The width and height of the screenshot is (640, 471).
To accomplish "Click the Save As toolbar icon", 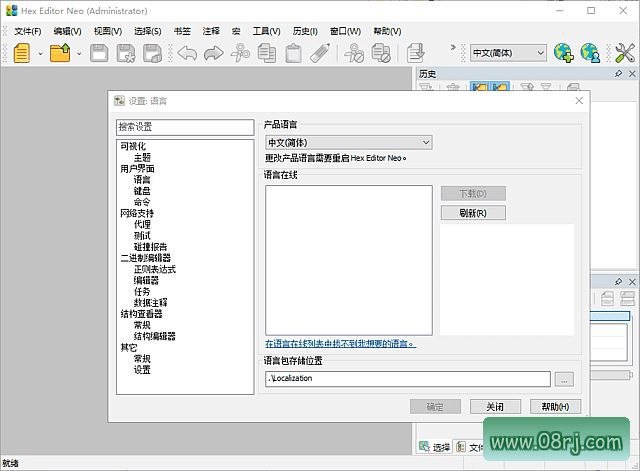I will point(126,53).
